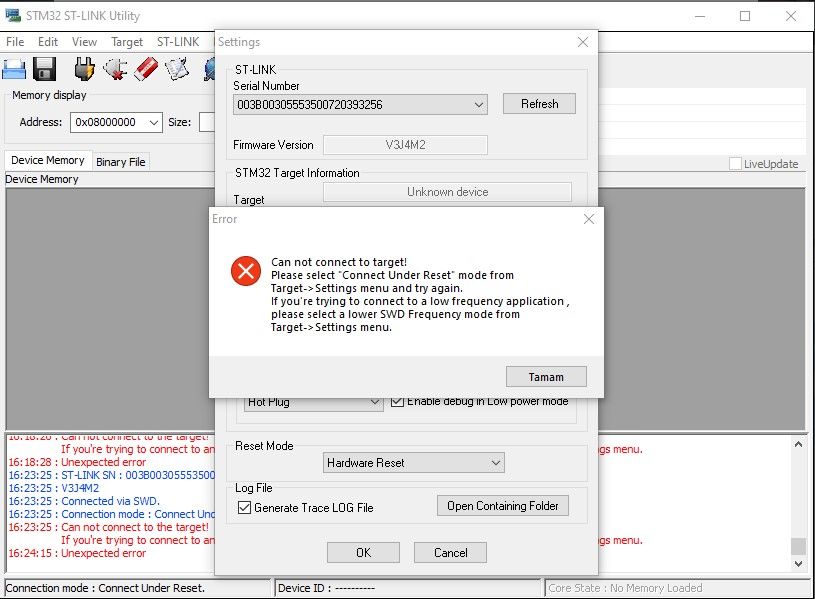Switch to the Device Memory tab

click(48, 160)
